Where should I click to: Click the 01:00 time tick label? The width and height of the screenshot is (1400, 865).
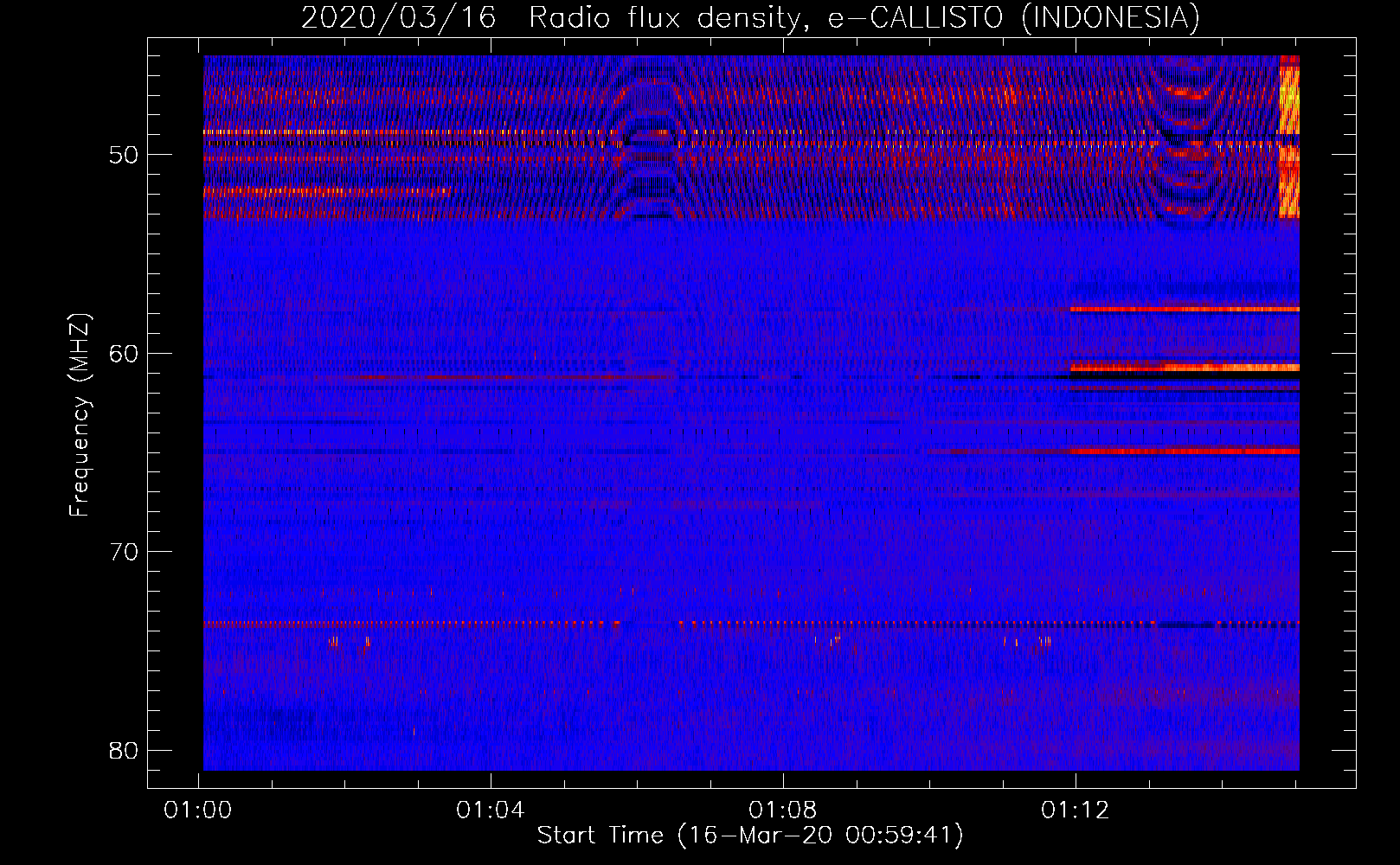pyautogui.click(x=198, y=811)
